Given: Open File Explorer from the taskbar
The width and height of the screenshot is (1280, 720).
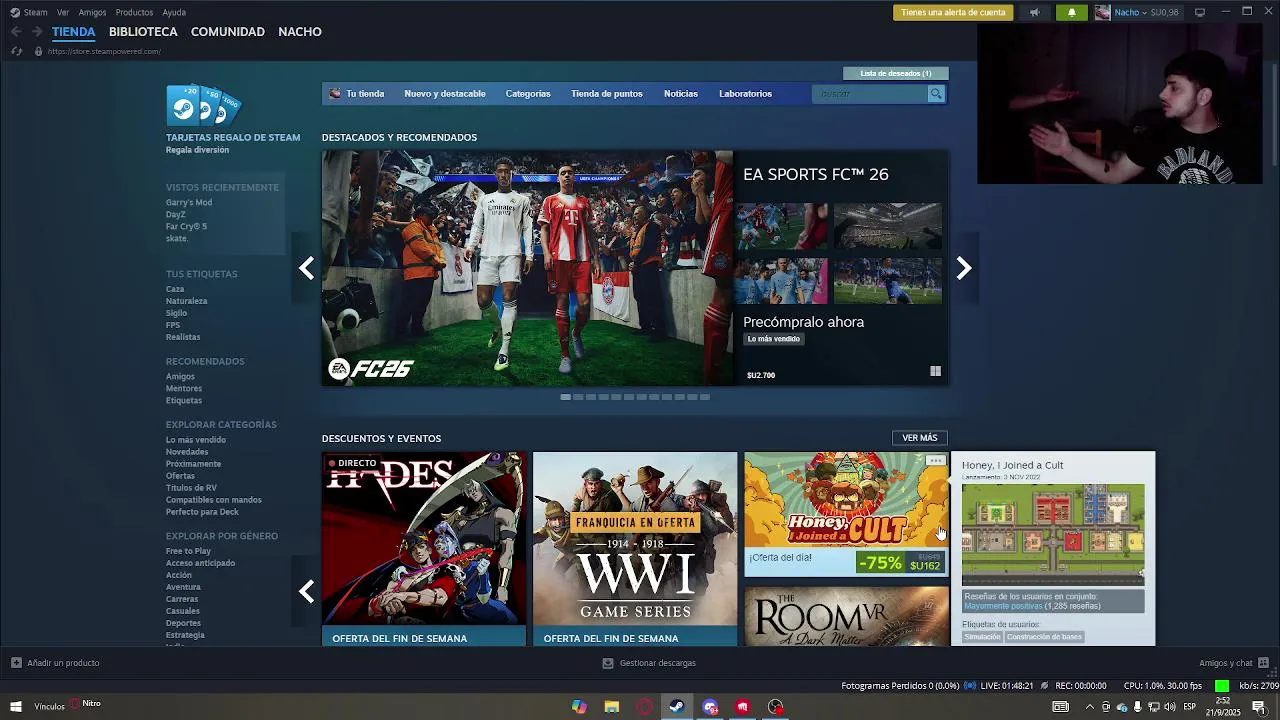Looking at the screenshot, I should (x=612, y=707).
